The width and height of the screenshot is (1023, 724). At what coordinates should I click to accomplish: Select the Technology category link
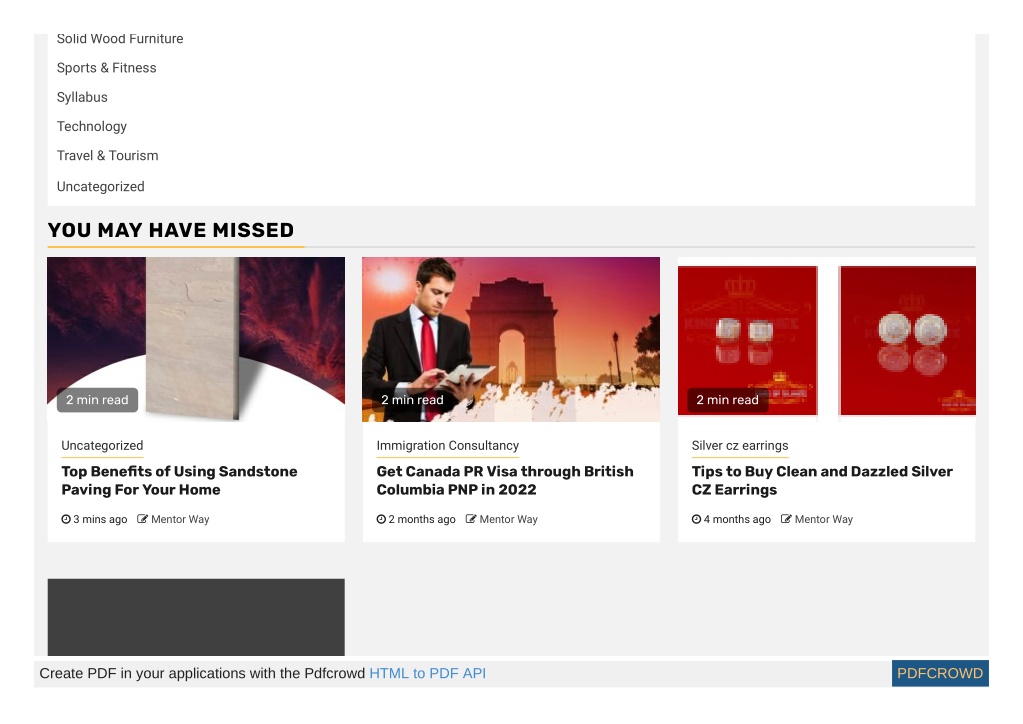pyautogui.click(x=91, y=127)
